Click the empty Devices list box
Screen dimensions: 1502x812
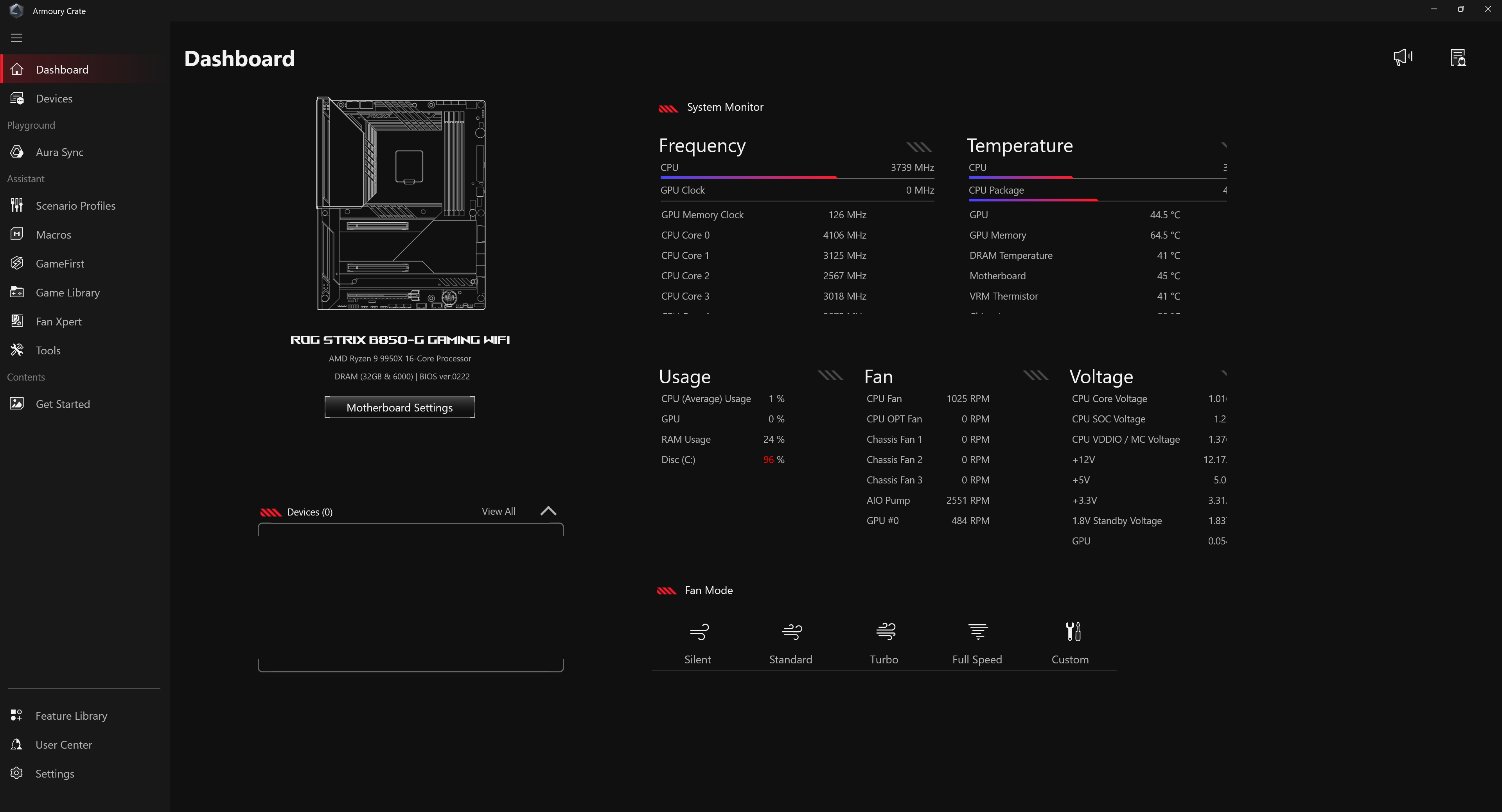[410, 598]
